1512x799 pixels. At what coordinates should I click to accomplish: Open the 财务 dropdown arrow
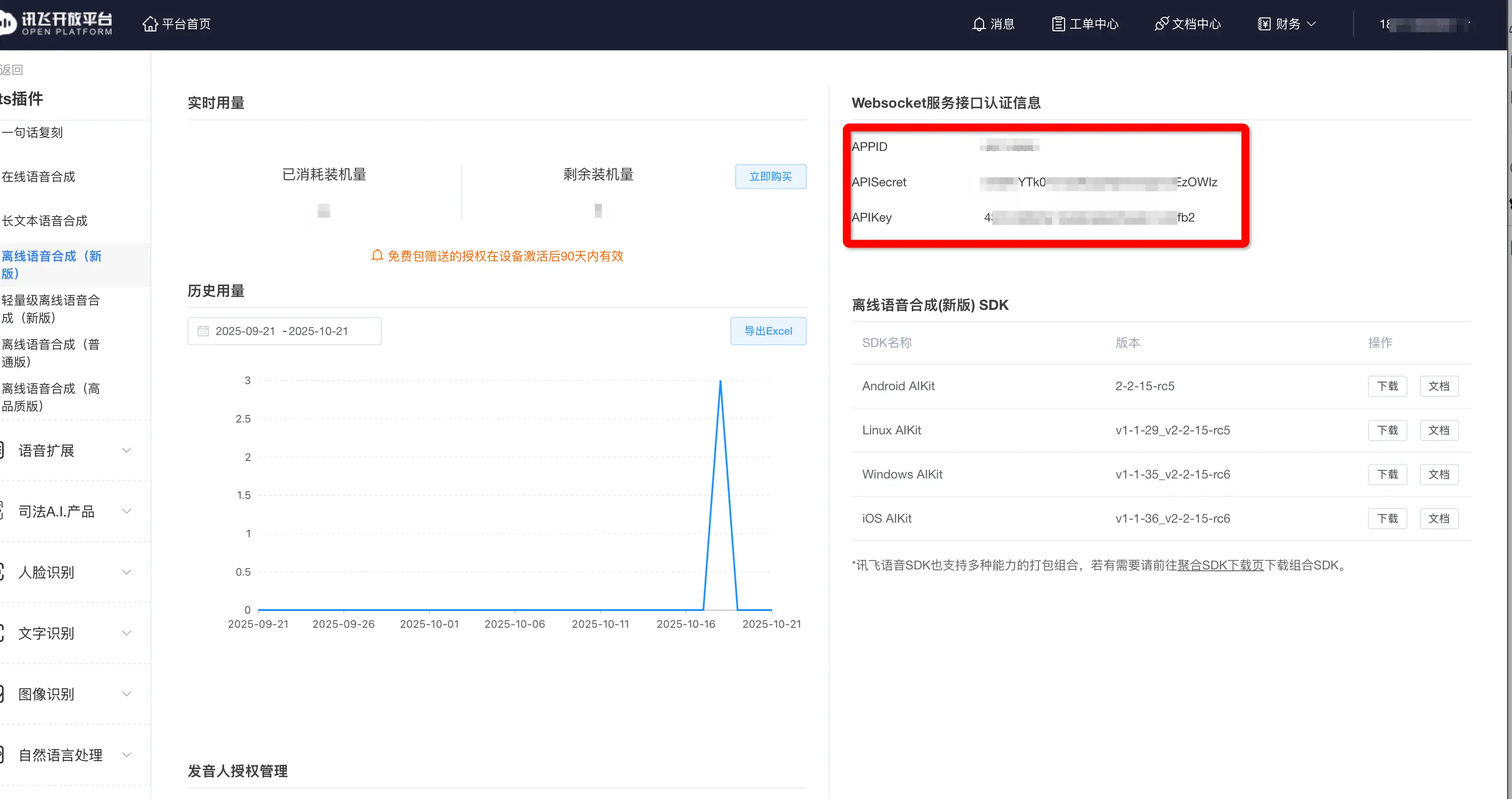click(x=1312, y=24)
